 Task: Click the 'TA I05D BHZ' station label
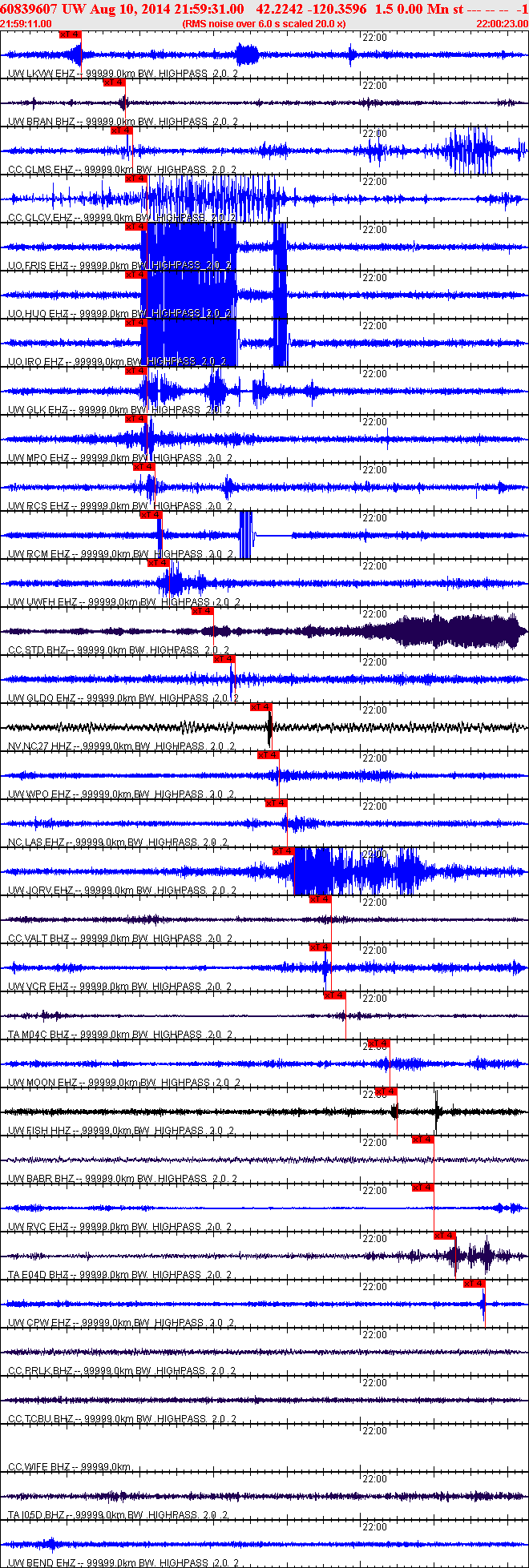point(38,1515)
